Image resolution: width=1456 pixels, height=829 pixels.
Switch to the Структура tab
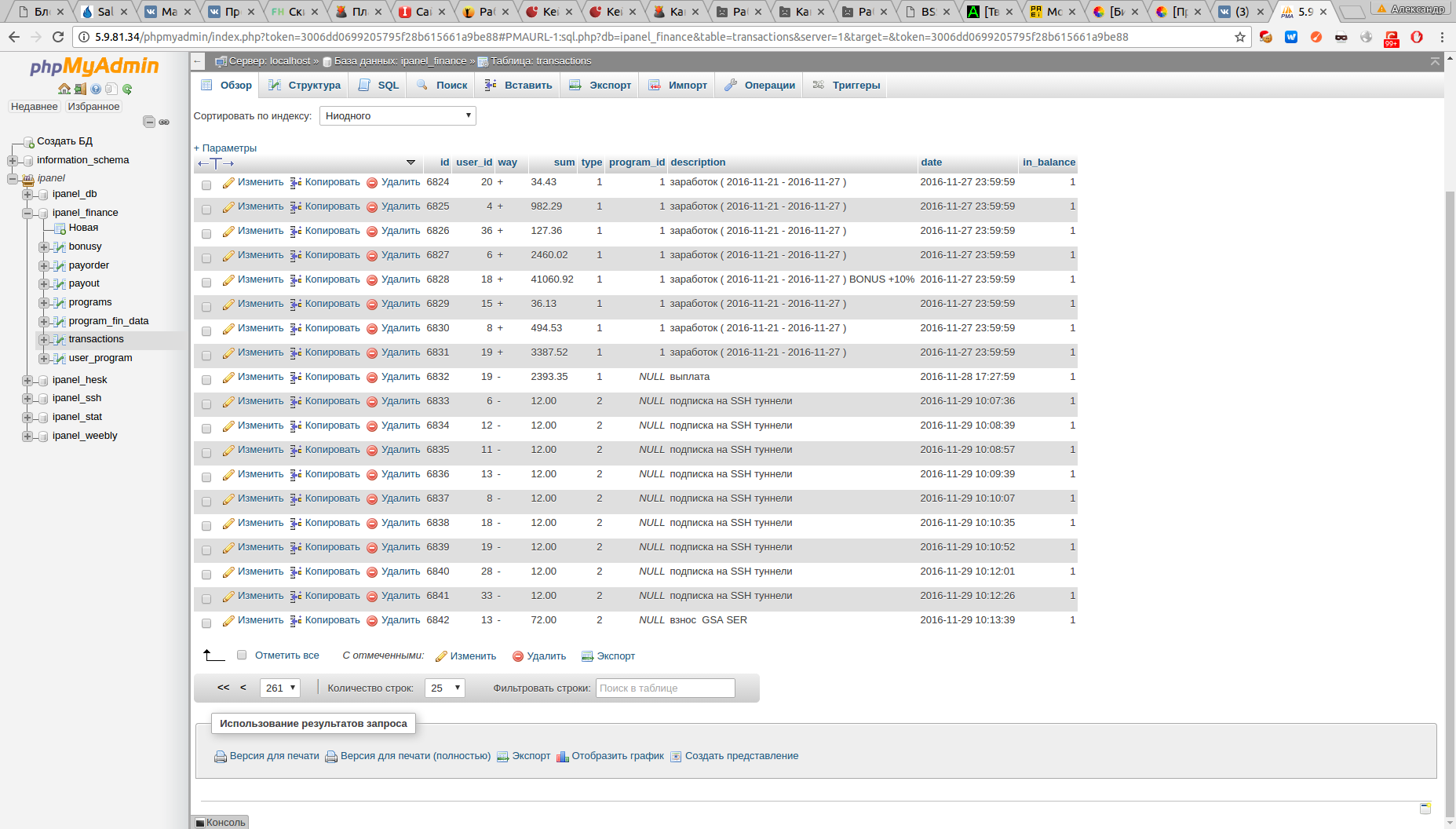tap(305, 86)
